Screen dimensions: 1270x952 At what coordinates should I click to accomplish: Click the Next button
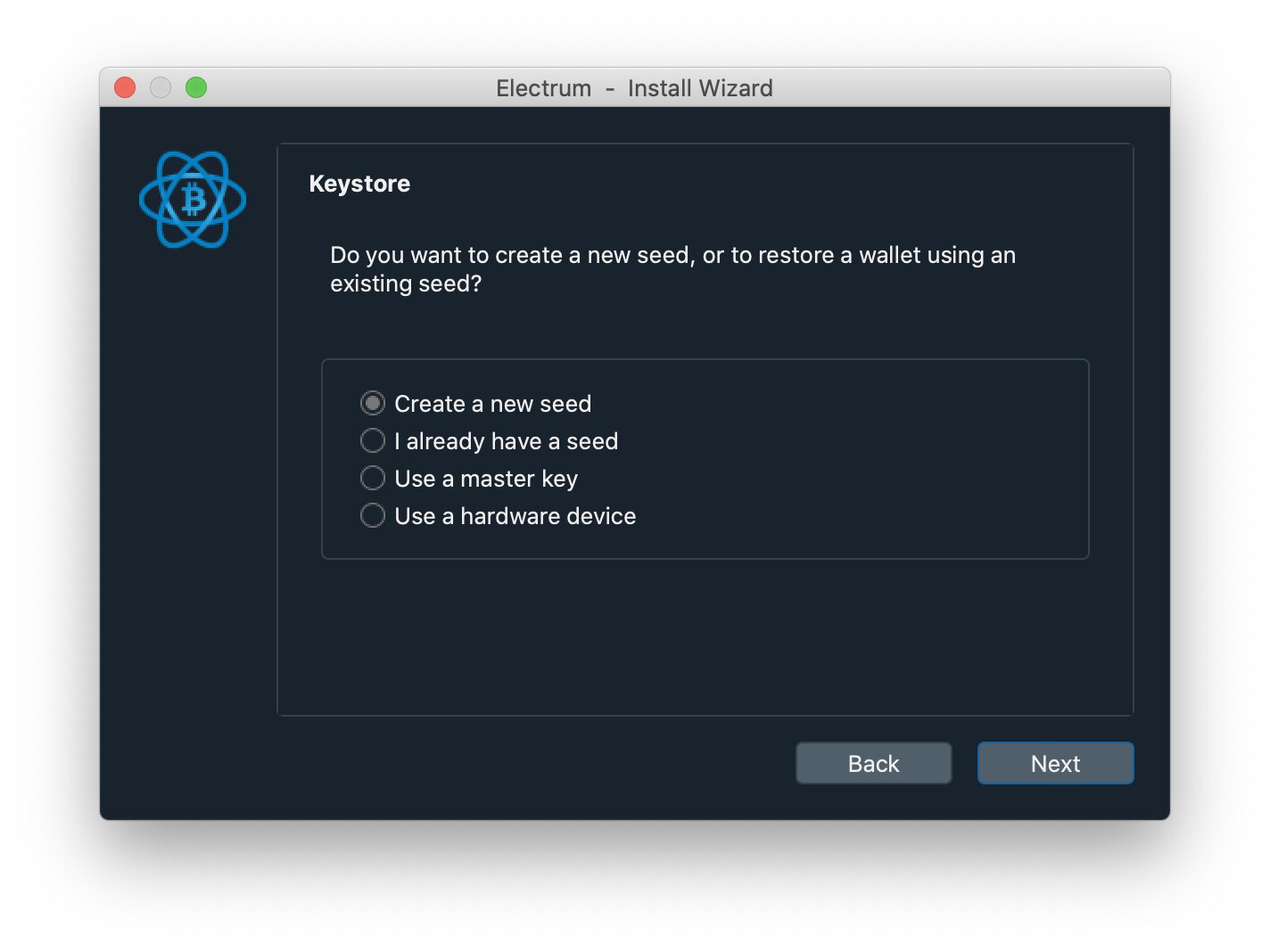coord(1055,764)
